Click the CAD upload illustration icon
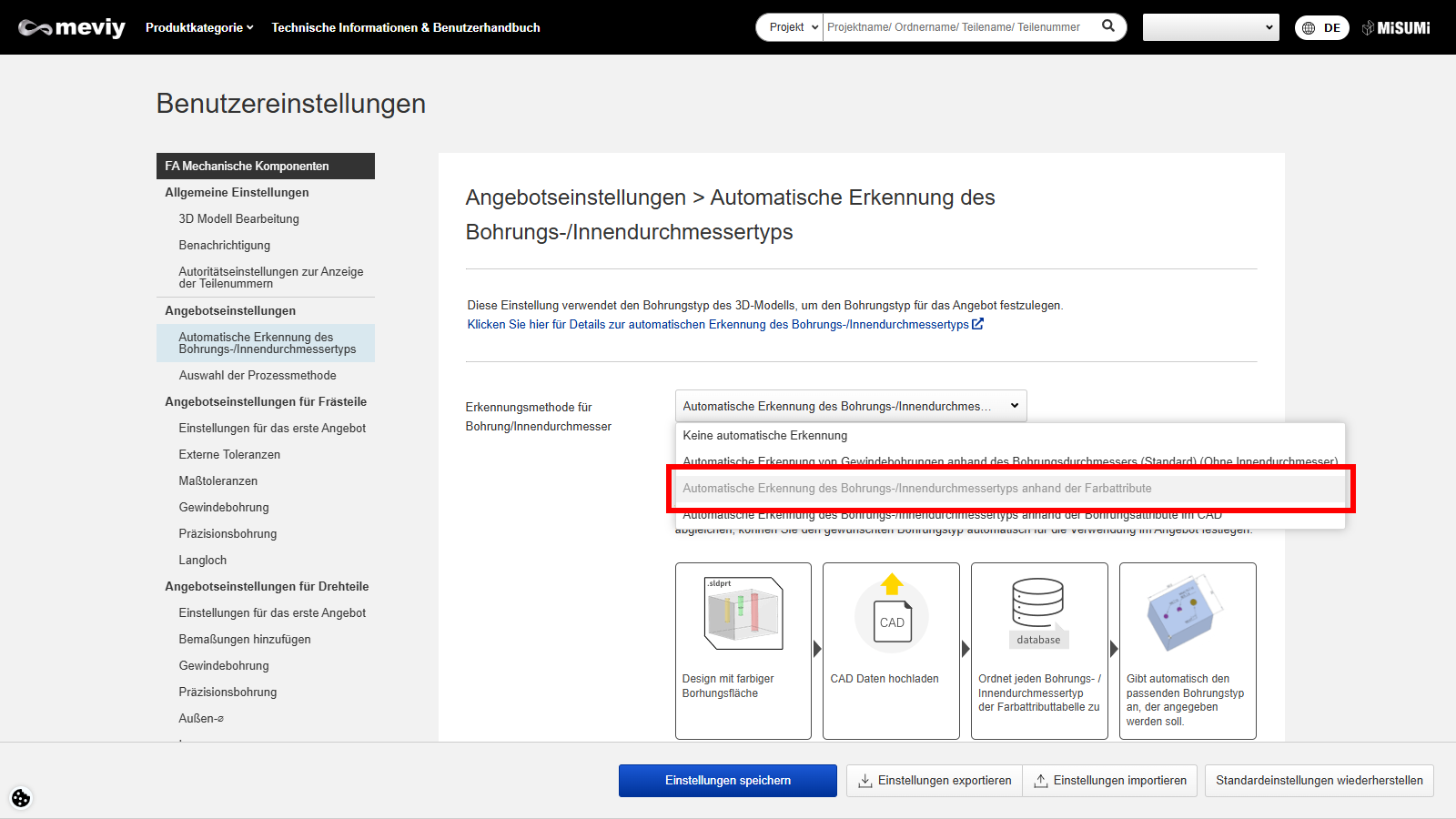1456x819 pixels. 892,612
